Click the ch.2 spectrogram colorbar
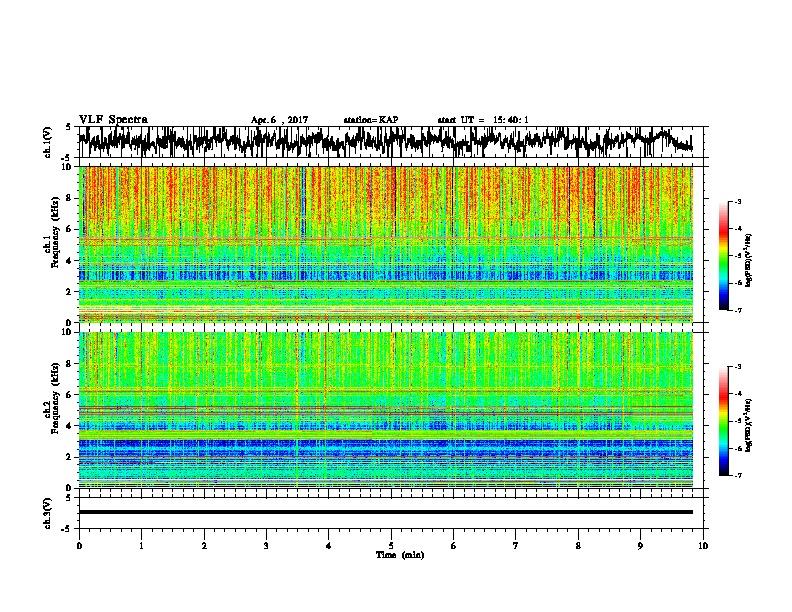Screen dimensions: 792x612 pos(723,421)
